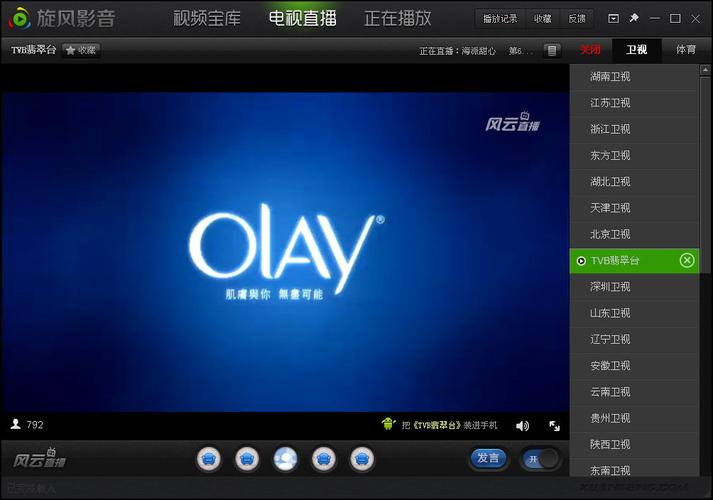This screenshot has width=713, height=500.
Task: Click the channel list scrollbar thumb
Action: (705, 175)
